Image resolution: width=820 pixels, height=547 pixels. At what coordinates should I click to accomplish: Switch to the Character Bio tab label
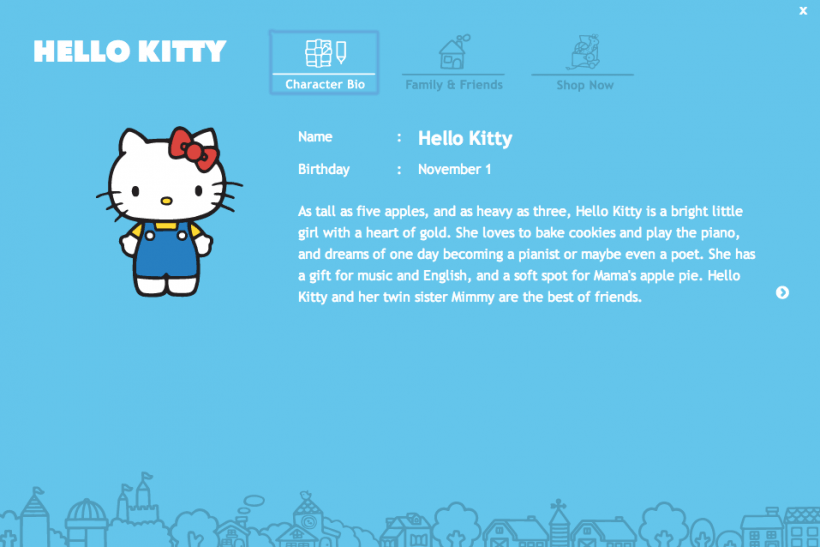(325, 85)
